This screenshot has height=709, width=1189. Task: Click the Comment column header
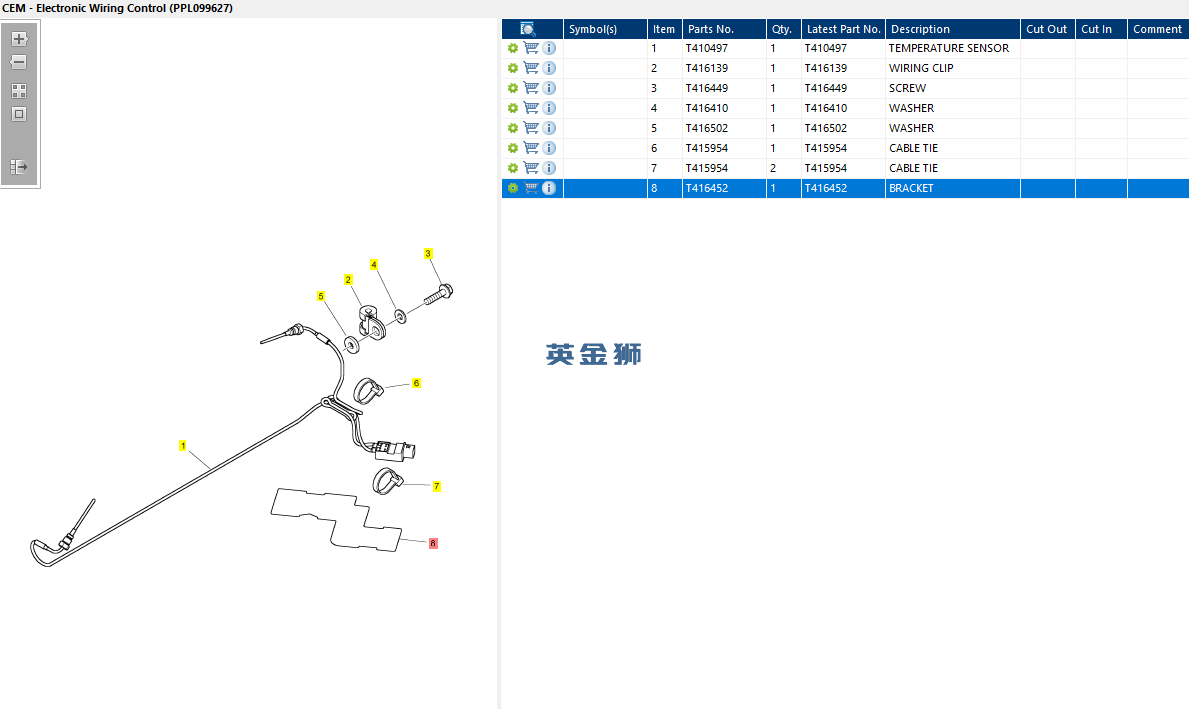(1158, 29)
